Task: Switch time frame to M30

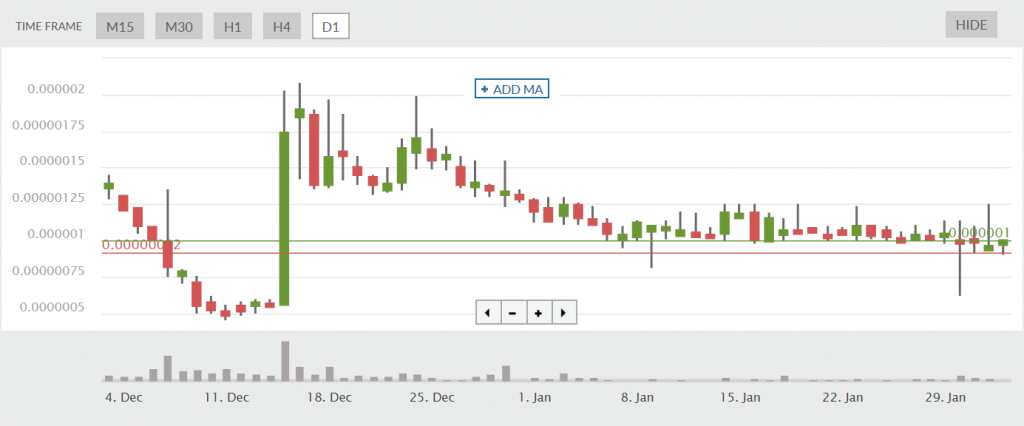Action: click(179, 27)
